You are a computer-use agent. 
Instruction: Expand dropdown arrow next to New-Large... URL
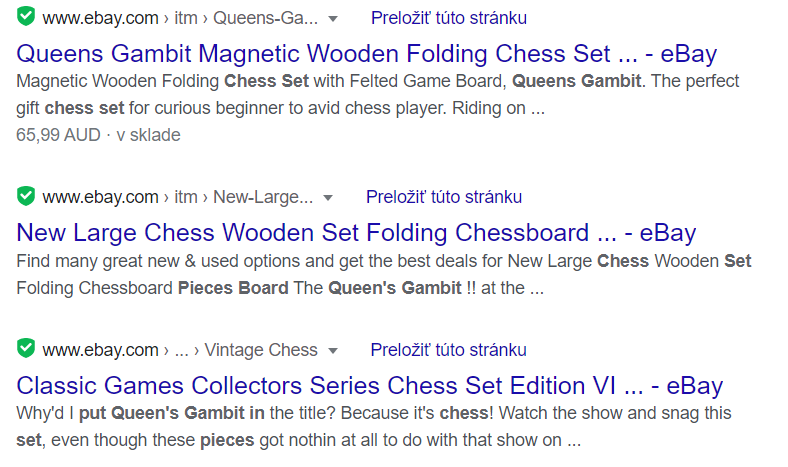[328, 198]
